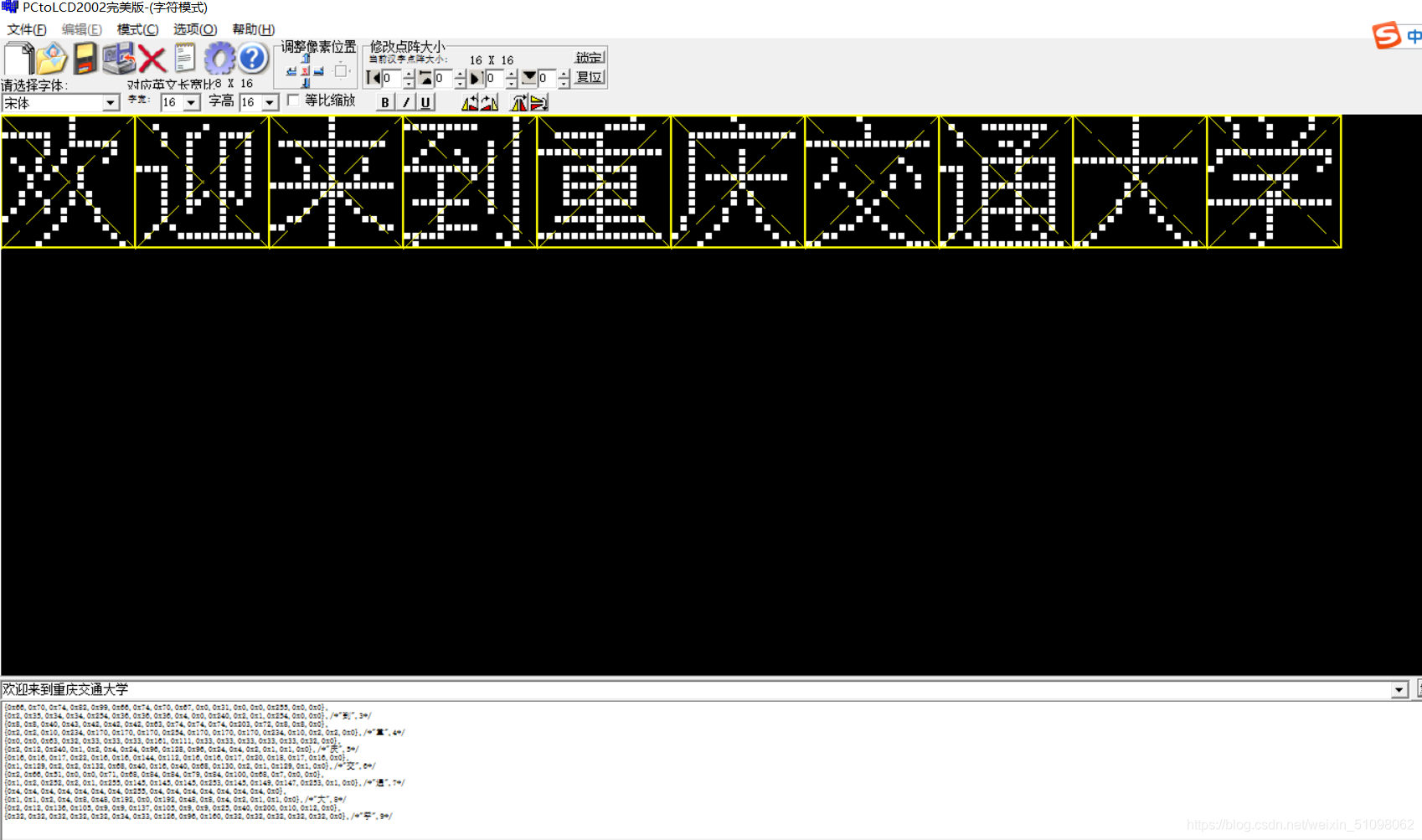Save with the yellow floppy disk icon

[x=85, y=59]
